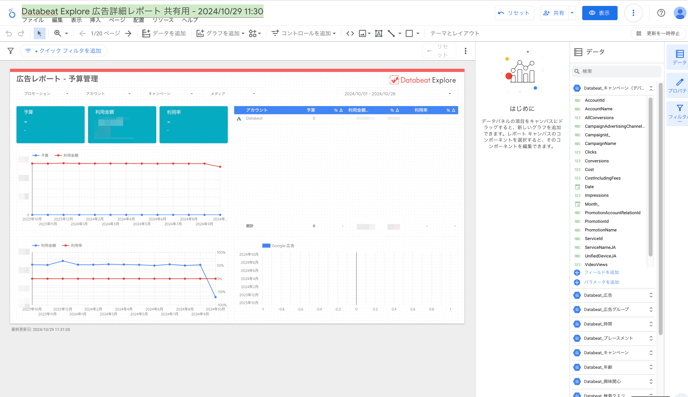Open the community visualizations icon menu

point(254,33)
